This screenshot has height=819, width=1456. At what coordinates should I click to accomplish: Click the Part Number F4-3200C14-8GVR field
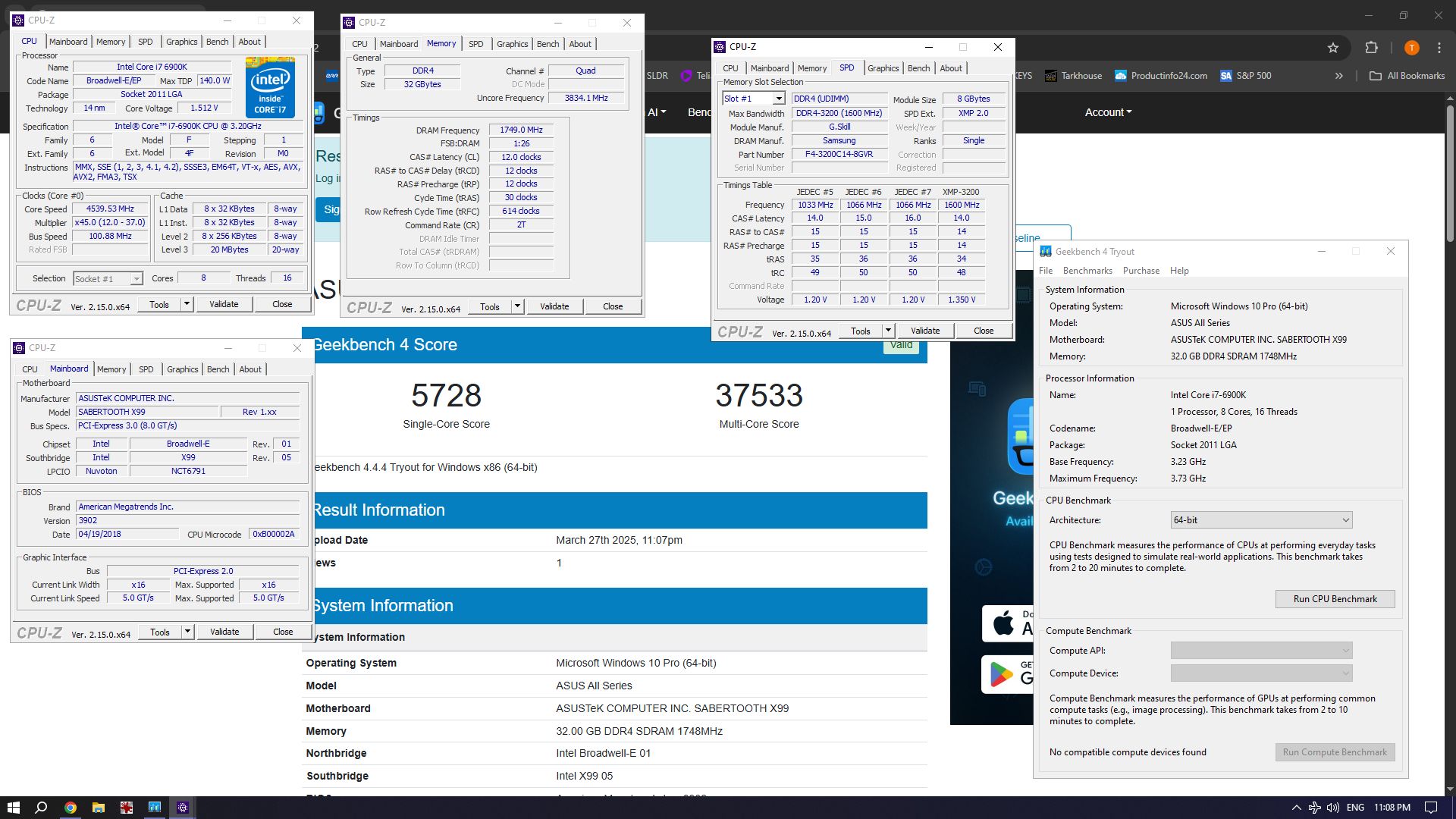click(x=839, y=155)
